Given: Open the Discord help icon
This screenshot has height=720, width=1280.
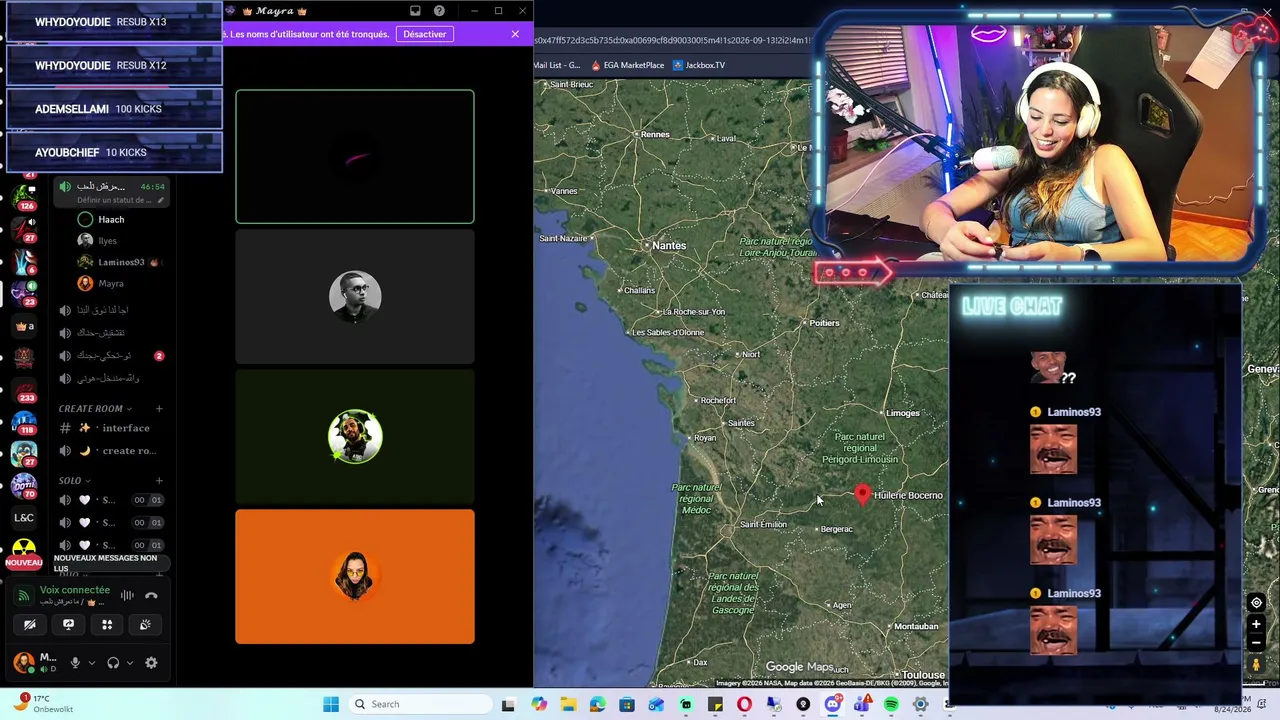Looking at the screenshot, I should [x=439, y=11].
